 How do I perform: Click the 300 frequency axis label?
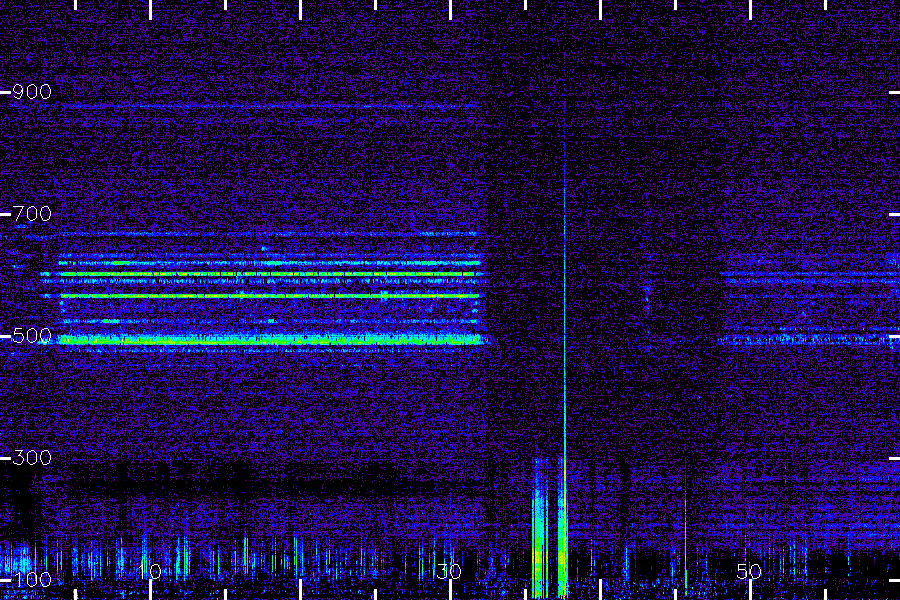coord(32,458)
